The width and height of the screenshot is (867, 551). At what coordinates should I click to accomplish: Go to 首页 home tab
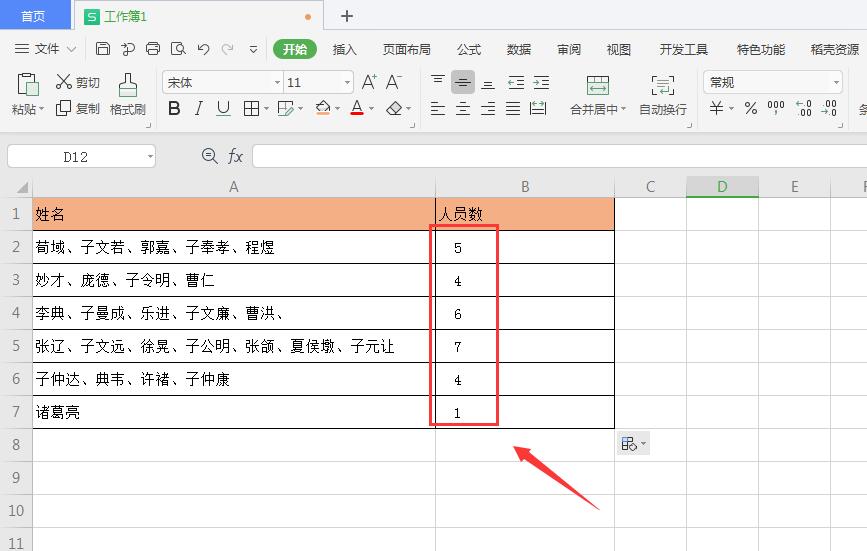click(x=34, y=15)
